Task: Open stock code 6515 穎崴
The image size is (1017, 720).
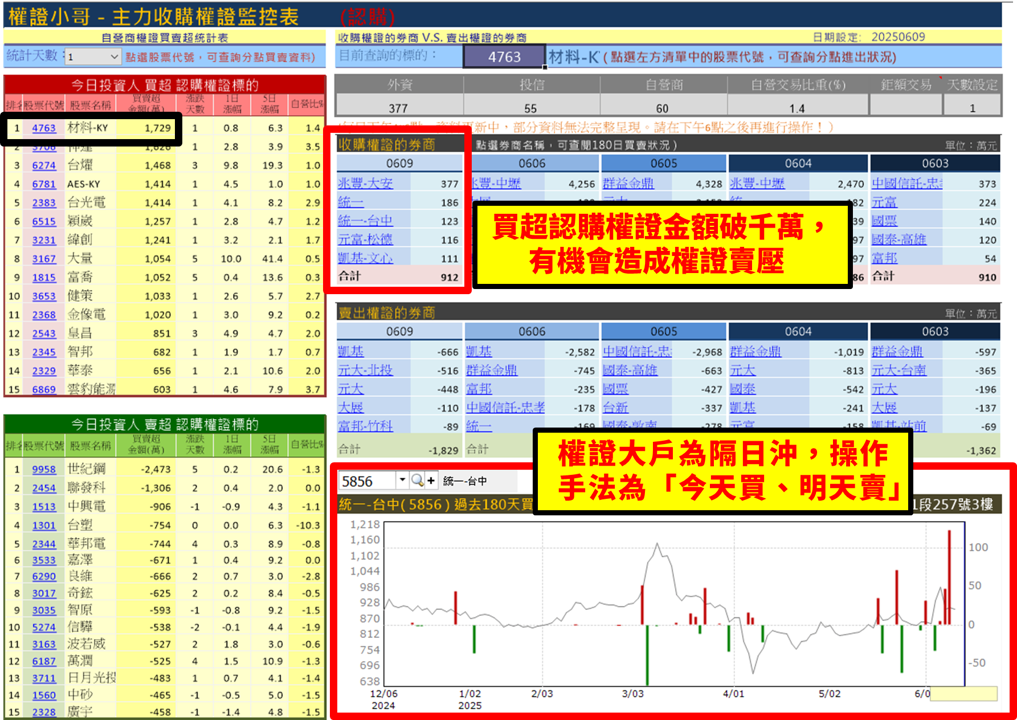Action: coord(44,221)
